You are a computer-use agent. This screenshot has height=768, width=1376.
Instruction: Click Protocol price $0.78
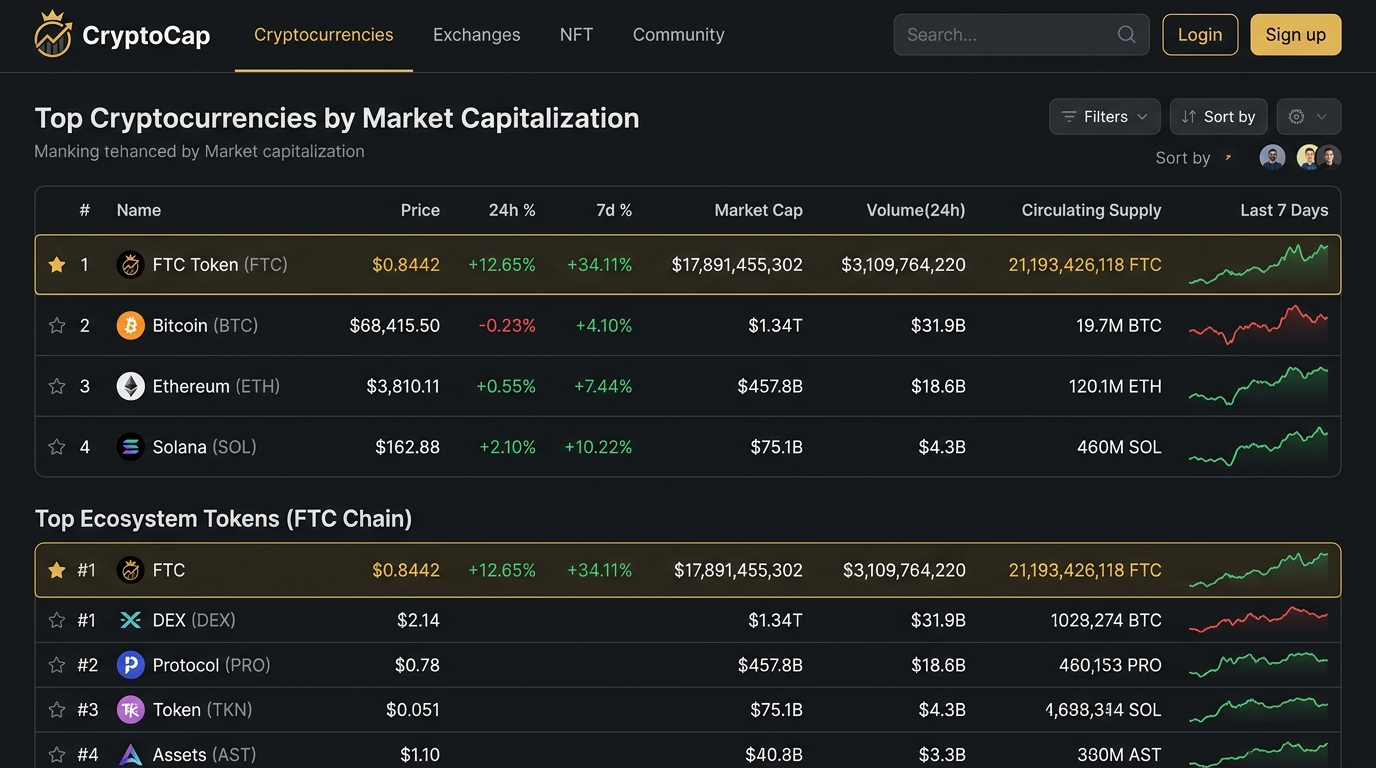[x=417, y=665]
